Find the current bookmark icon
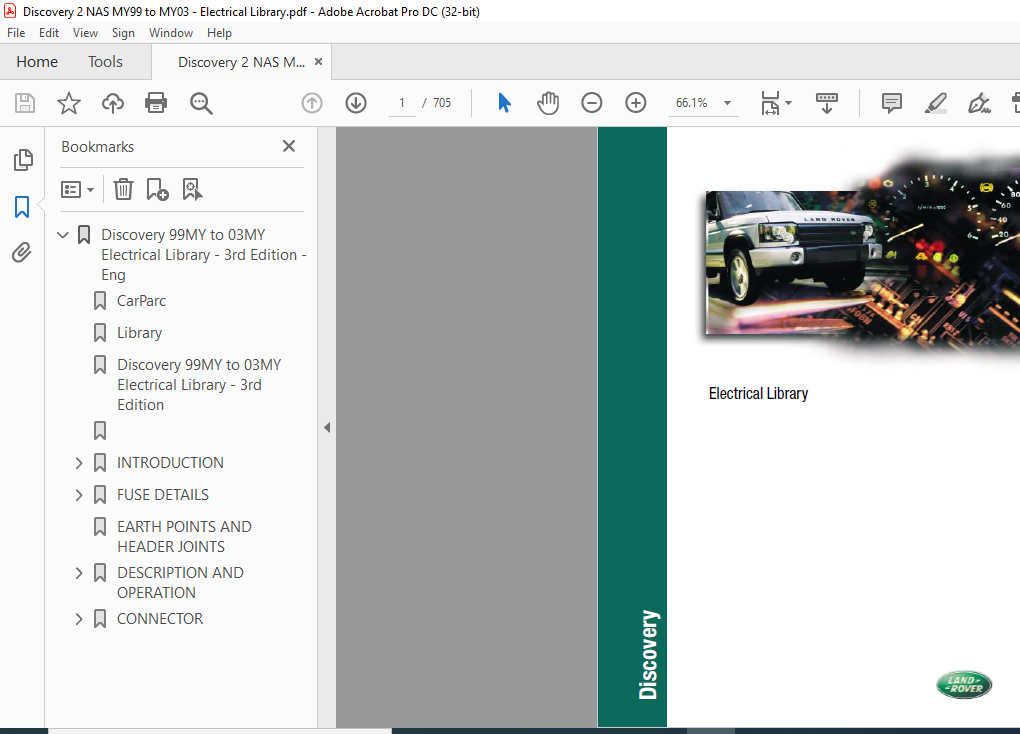Screen dimensions: 1020x734 193,189
